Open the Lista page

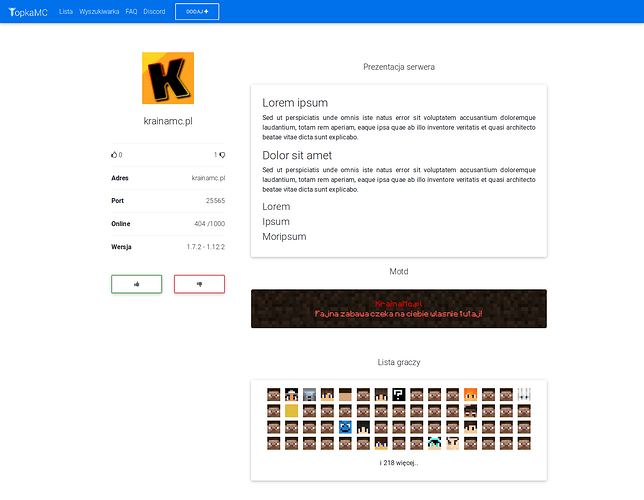(66, 11)
